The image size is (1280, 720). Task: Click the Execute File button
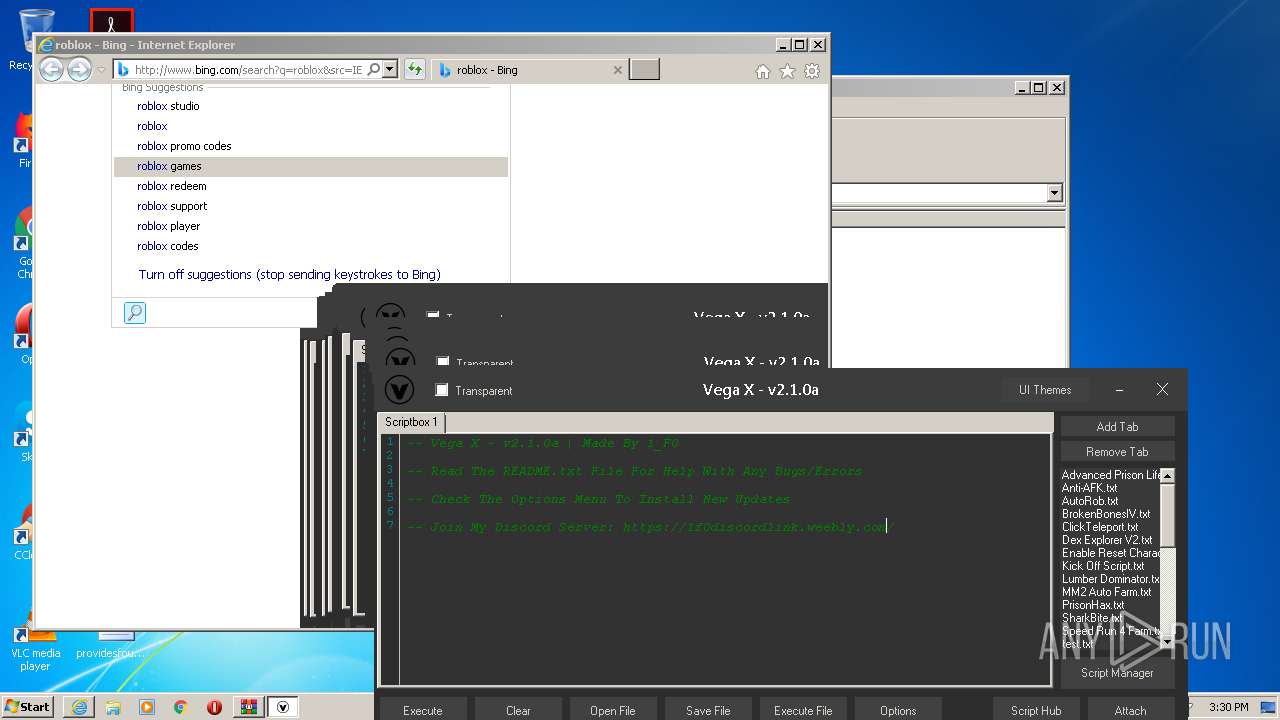[x=803, y=710]
